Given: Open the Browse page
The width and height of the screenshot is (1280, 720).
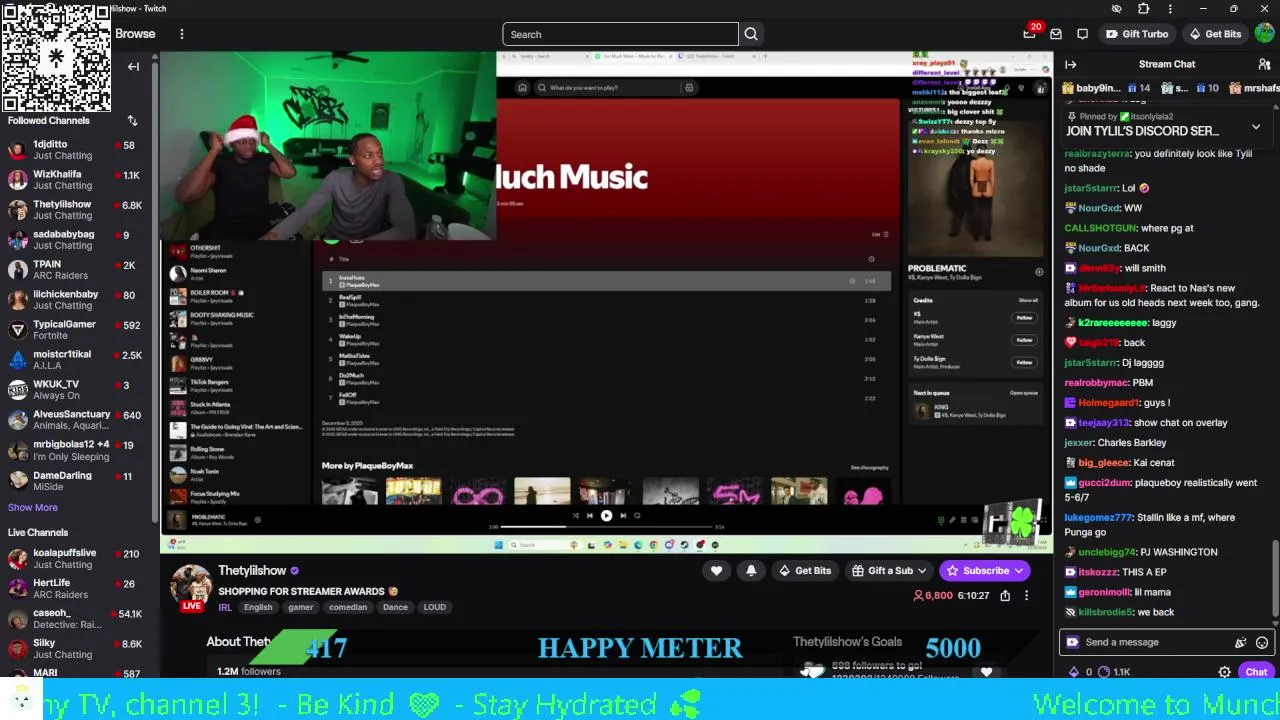Looking at the screenshot, I should pyautogui.click(x=135, y=34).
